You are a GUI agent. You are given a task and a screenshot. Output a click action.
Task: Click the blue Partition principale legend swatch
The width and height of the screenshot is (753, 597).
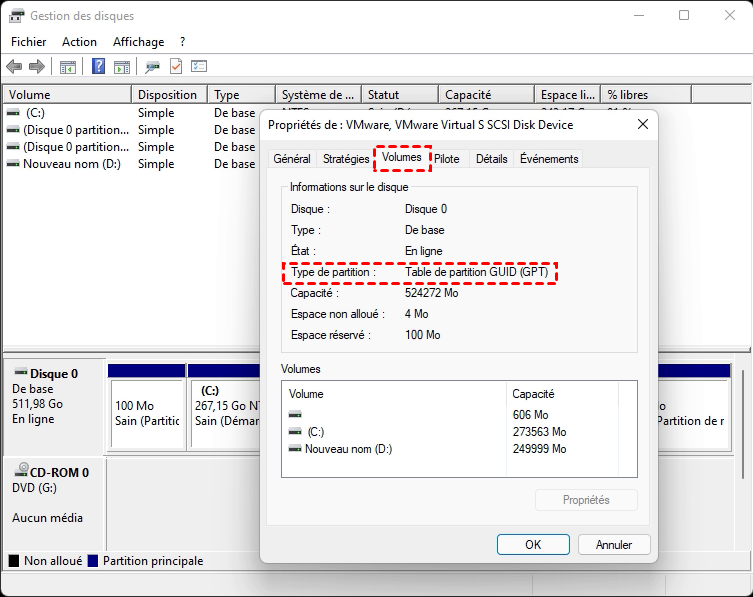tap(93, 561)
